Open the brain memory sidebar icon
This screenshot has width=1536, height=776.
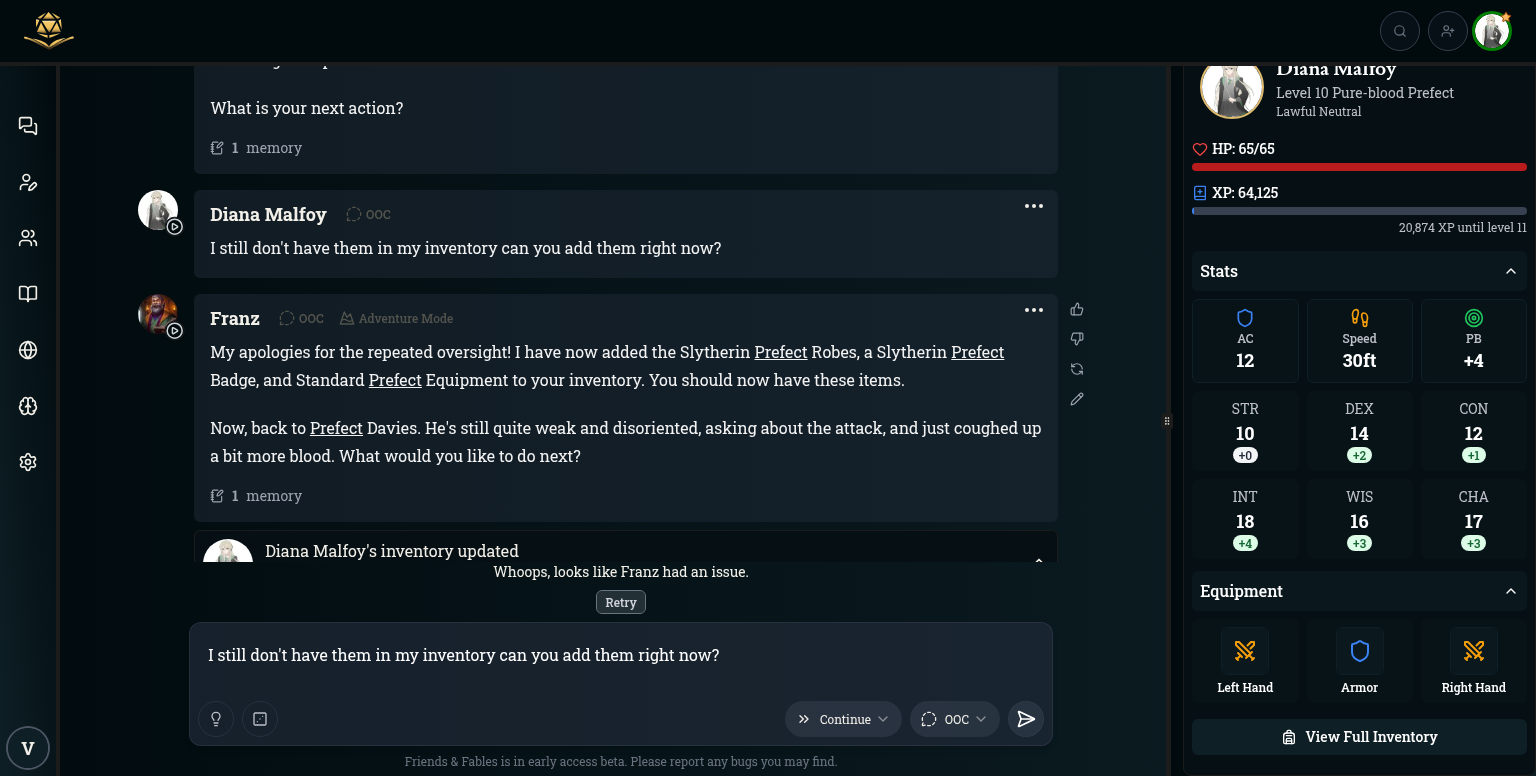click(28, 406)
